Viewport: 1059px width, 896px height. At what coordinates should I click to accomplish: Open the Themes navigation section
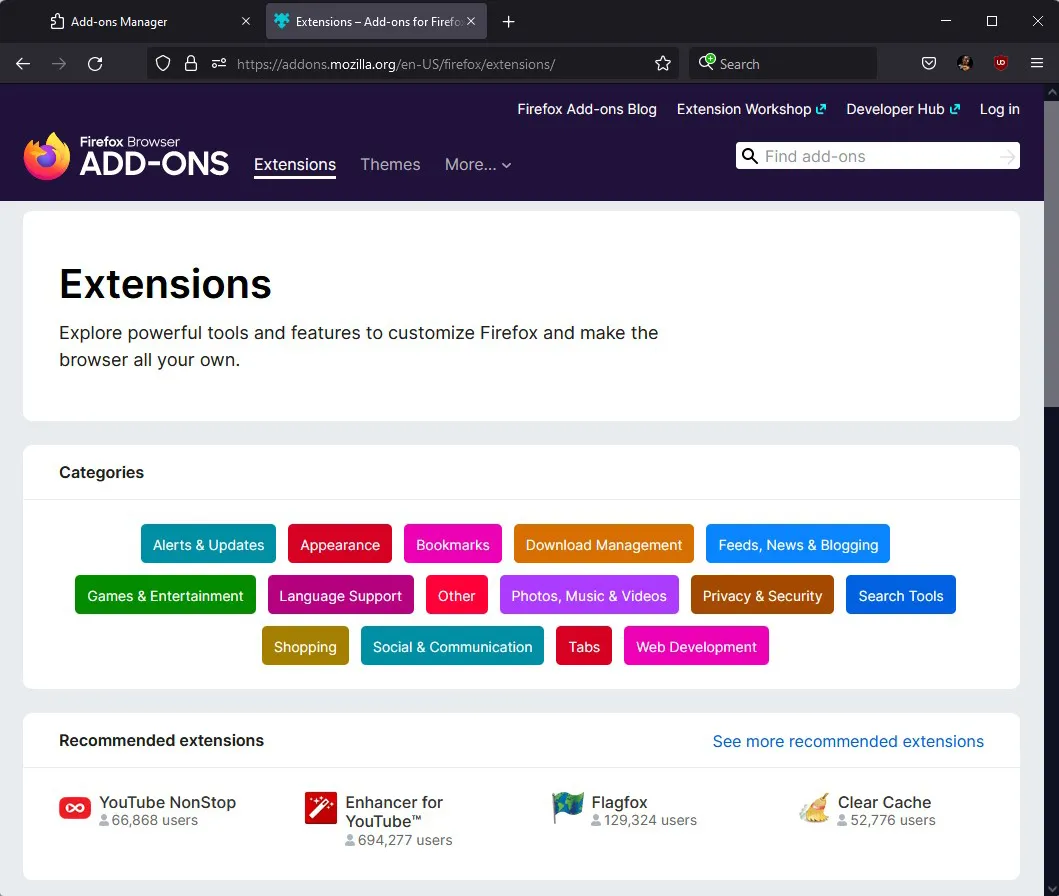tap(390, 165)
